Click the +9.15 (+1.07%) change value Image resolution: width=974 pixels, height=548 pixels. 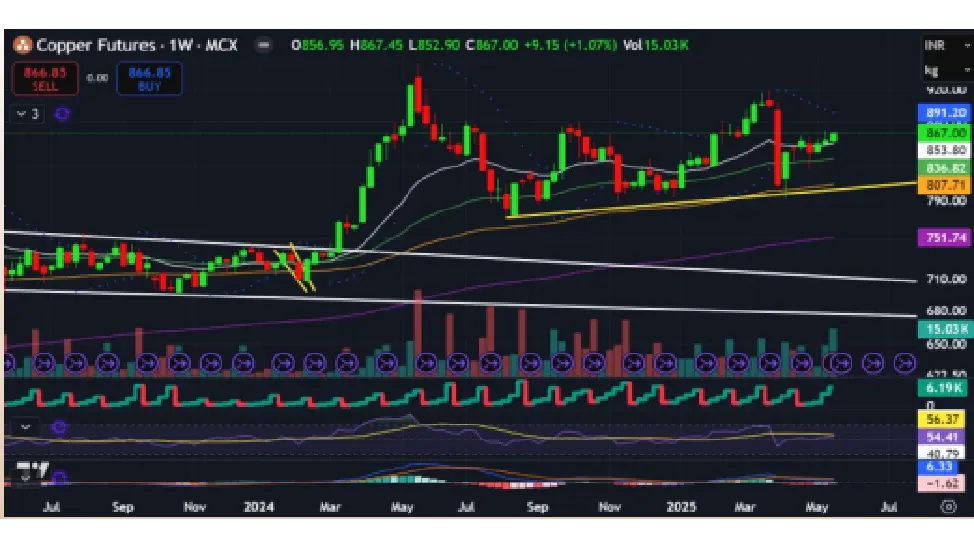[x=570, y=45]
